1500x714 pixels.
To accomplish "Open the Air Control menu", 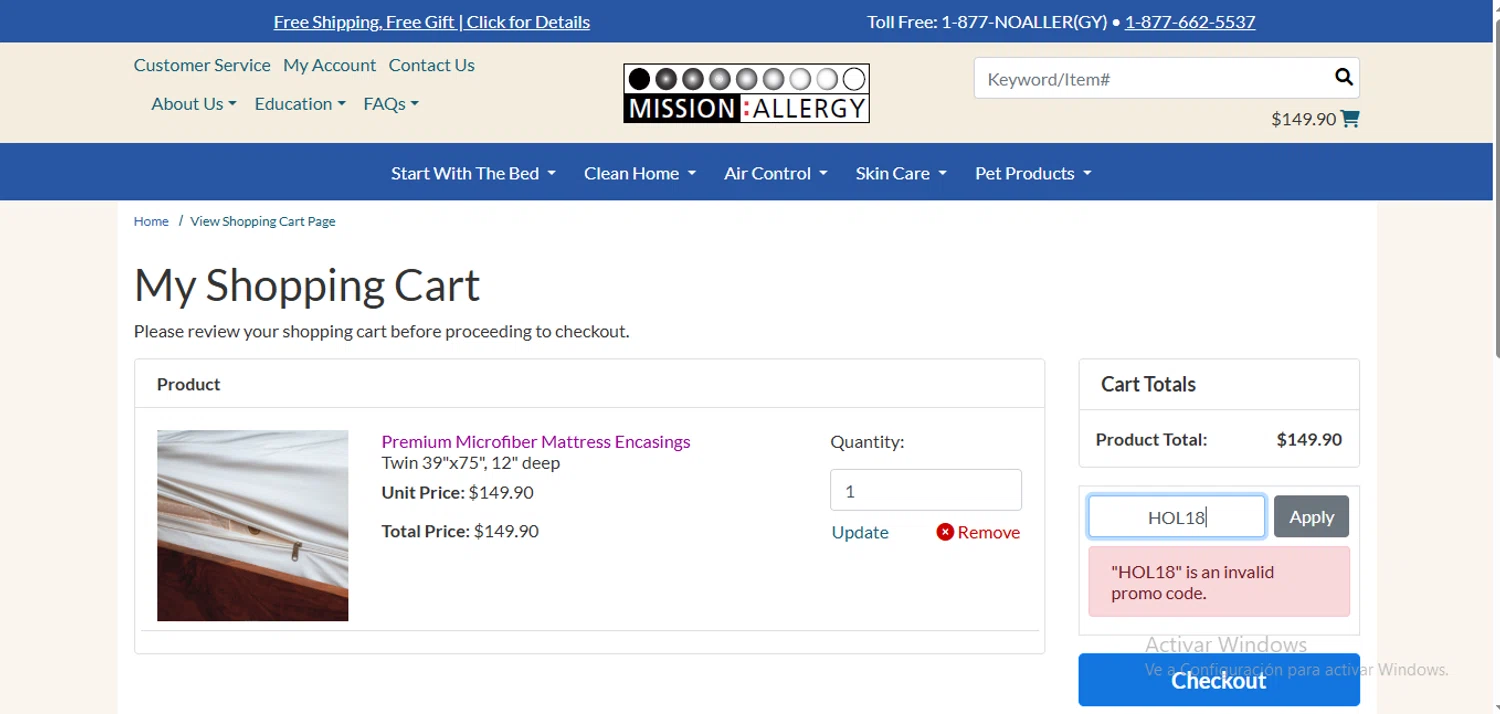I will [x=776, y=173].
